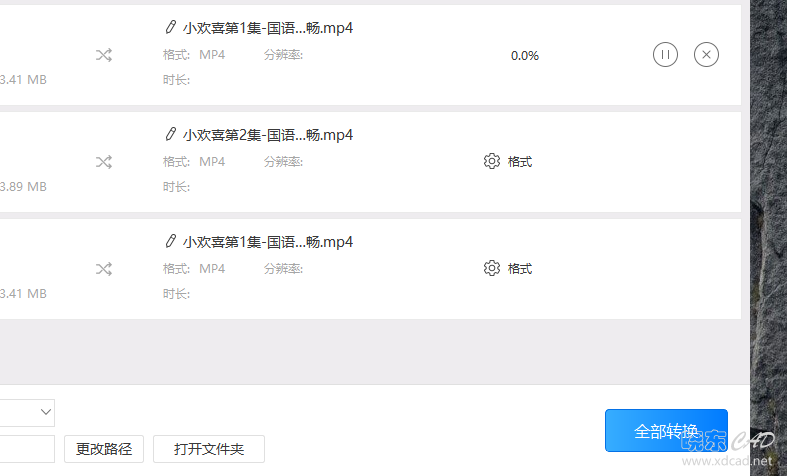Select the 小欢喜第2集 file name

click(x=268, y=135)
